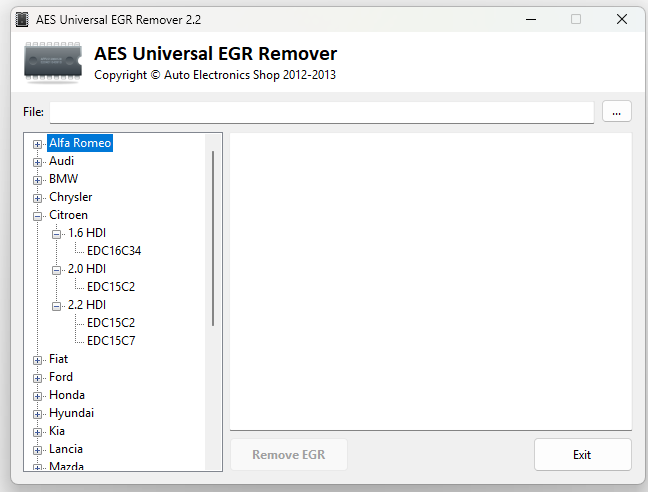This screenshot has height=492, width=648.
Task: Open file browser with the ... button
Action: coord(616,111)
